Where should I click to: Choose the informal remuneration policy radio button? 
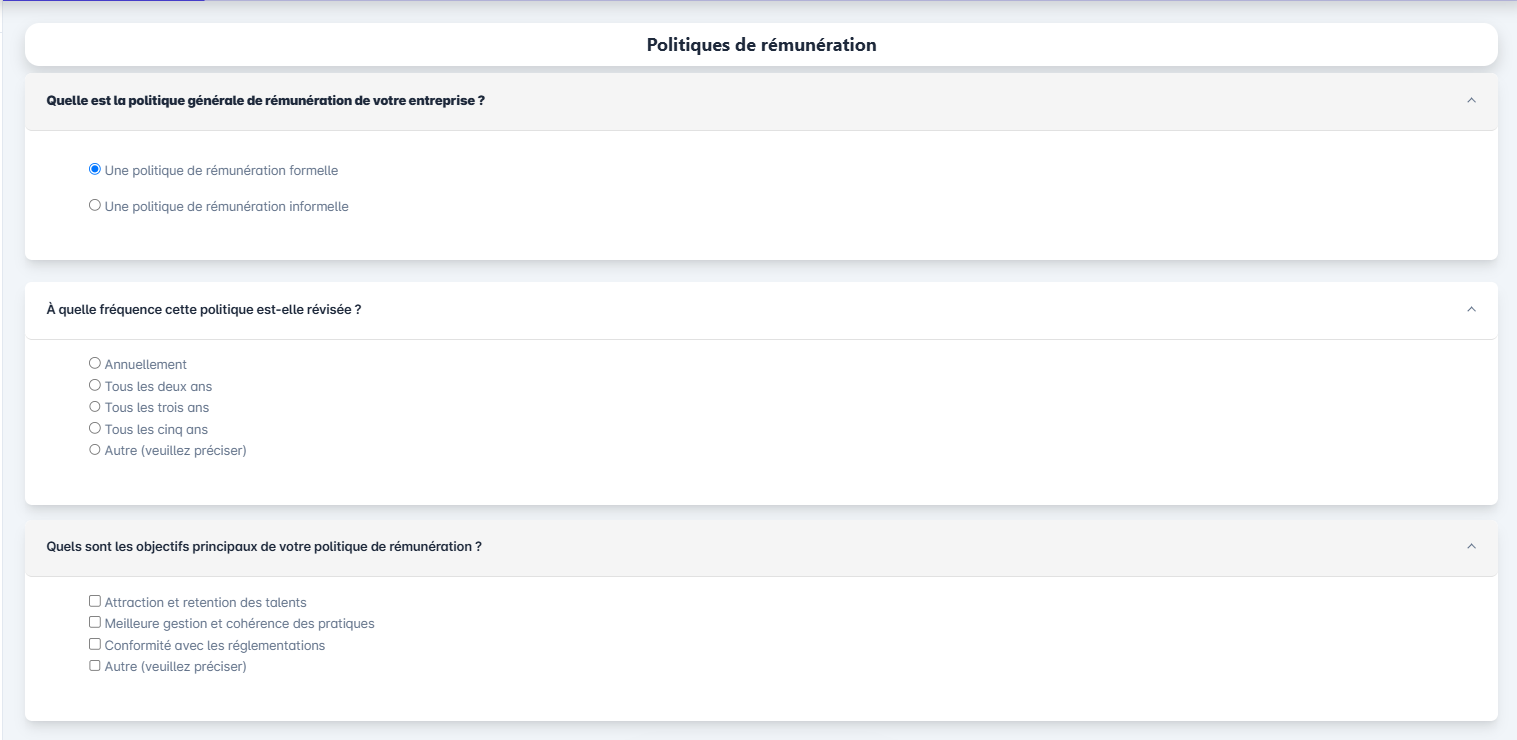click(95, 205)
